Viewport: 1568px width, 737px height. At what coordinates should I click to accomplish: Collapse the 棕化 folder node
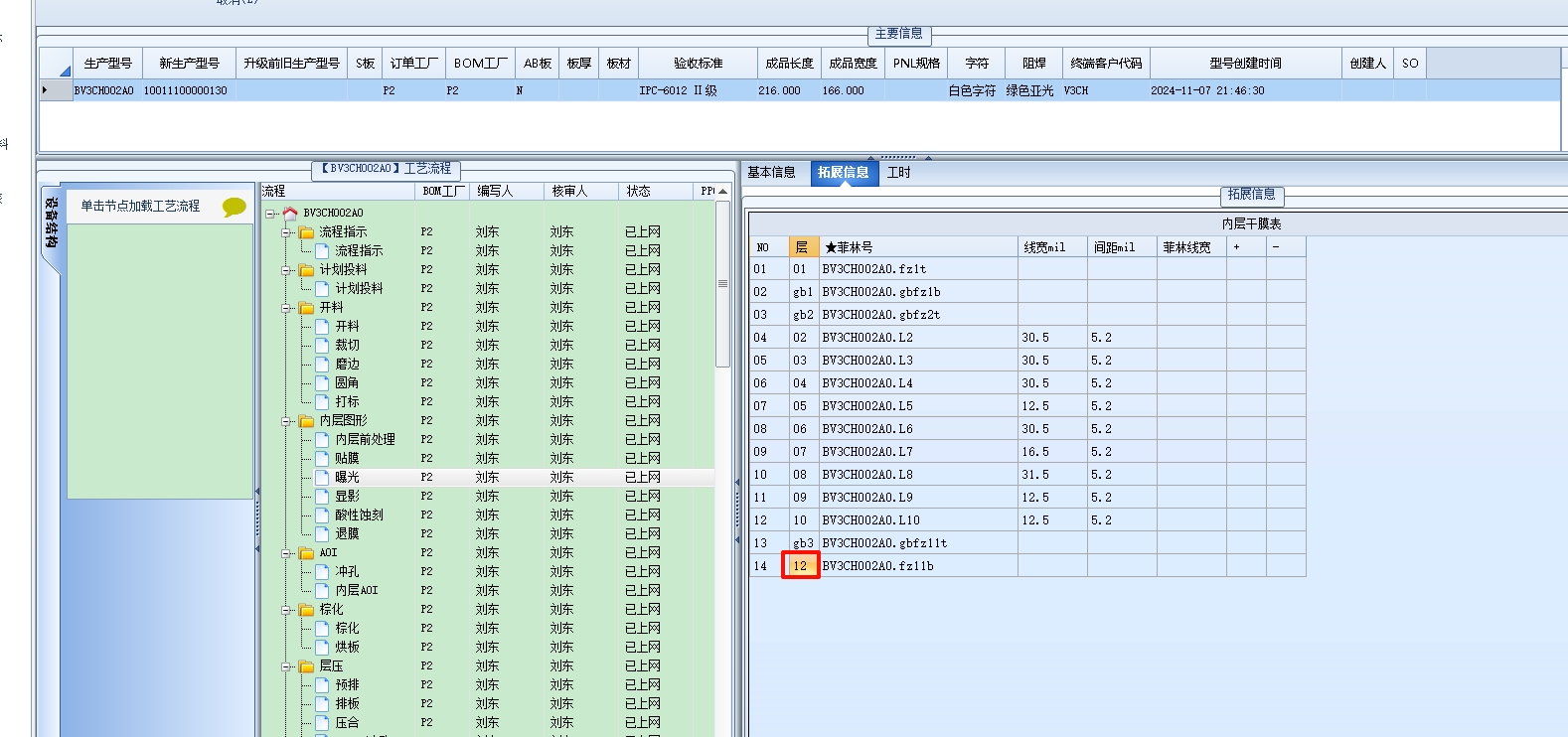click(x=286, y=609)
